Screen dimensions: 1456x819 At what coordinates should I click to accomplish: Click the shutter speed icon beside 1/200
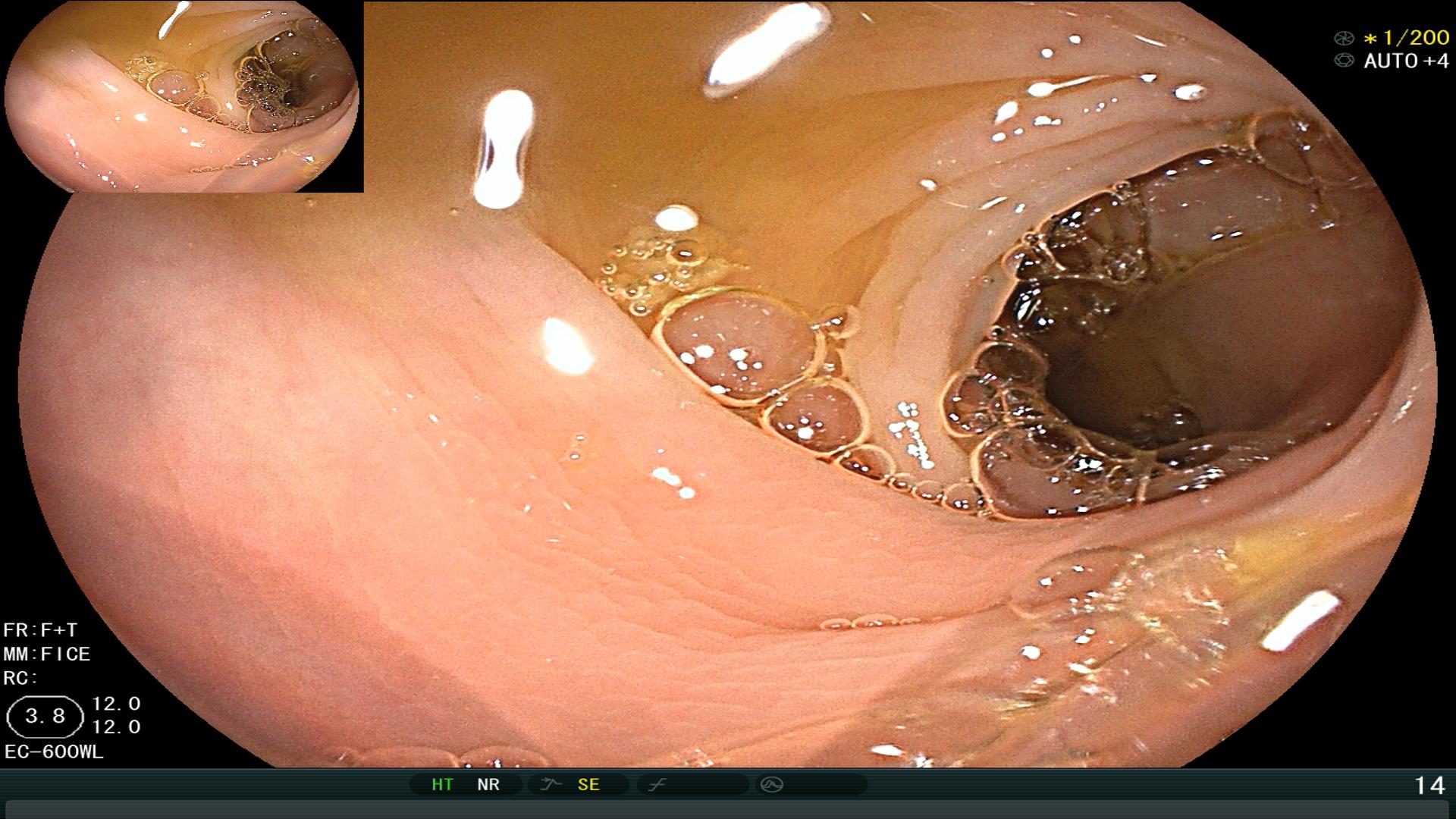click(1344, 38)
